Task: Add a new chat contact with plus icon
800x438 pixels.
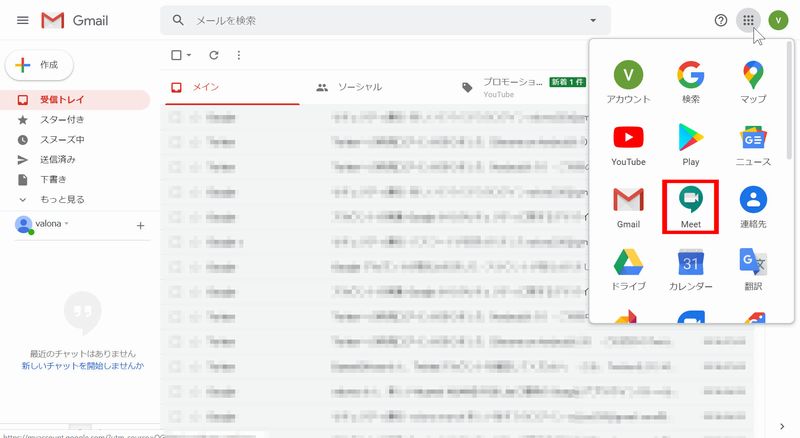Action: (x=140, y=226)
